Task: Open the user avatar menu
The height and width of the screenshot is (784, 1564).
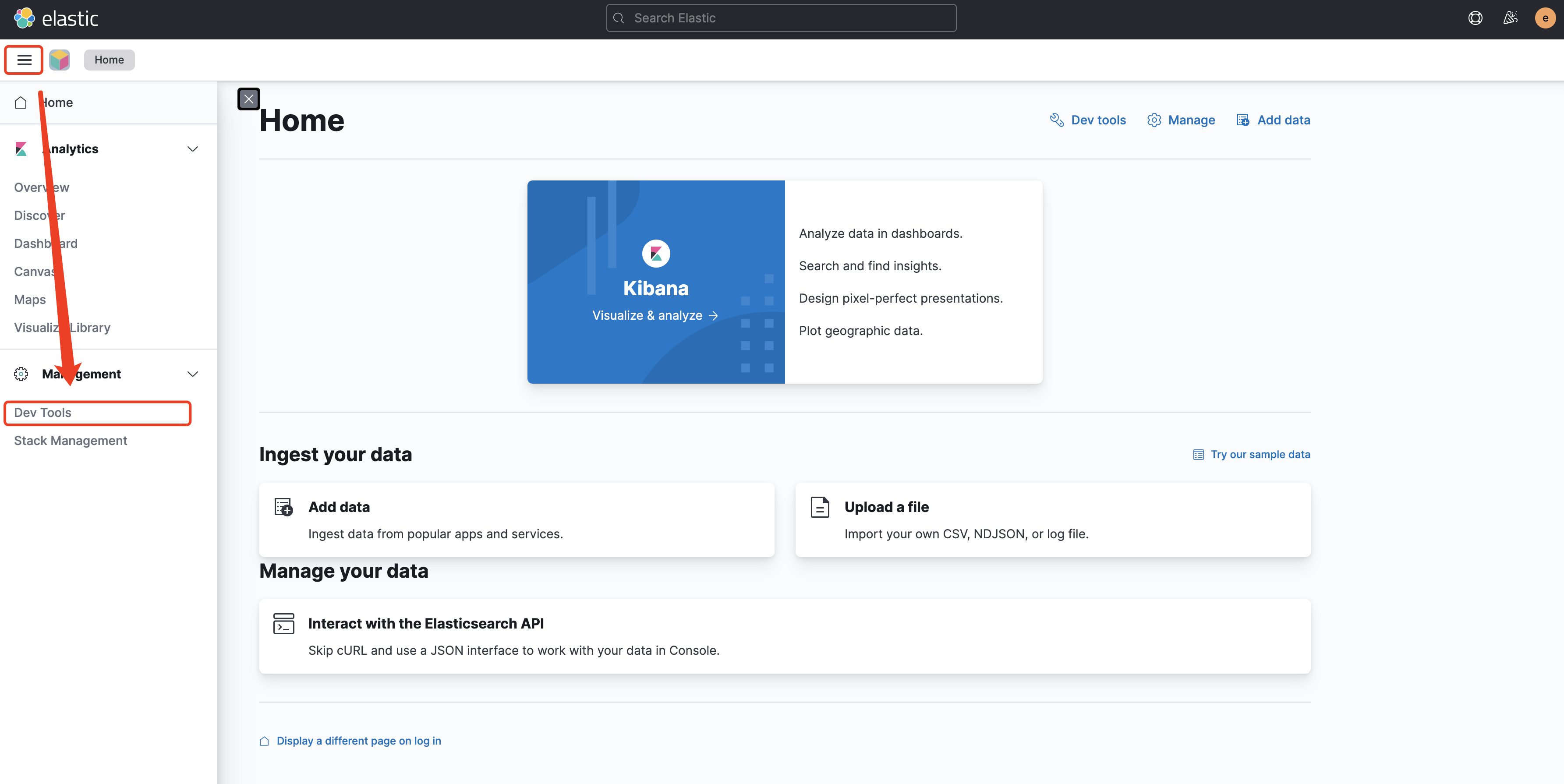Action: coord(1545,18)
